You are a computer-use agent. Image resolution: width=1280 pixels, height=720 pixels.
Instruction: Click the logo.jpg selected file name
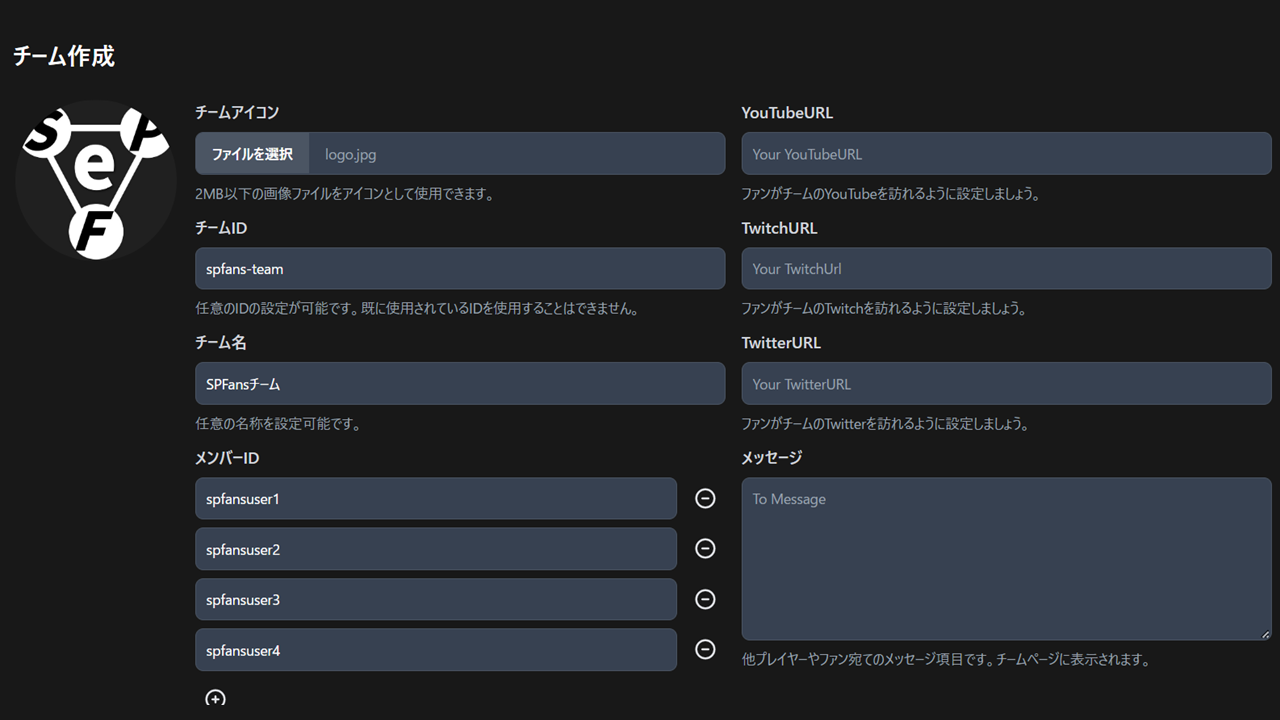point(350,154)
